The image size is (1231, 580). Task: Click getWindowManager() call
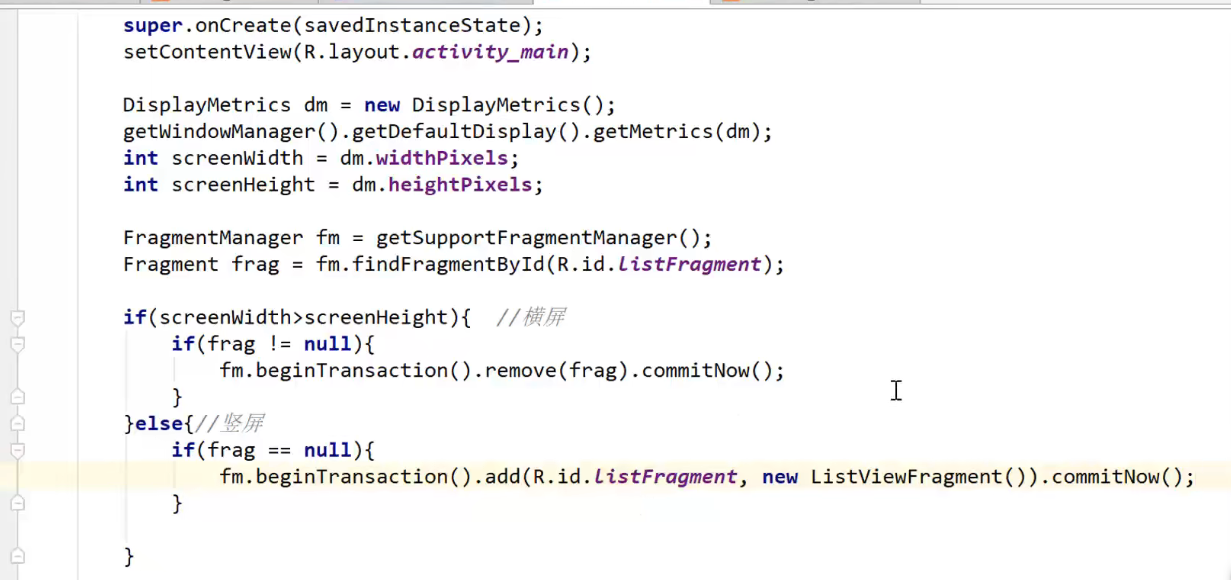coord(231,131)
